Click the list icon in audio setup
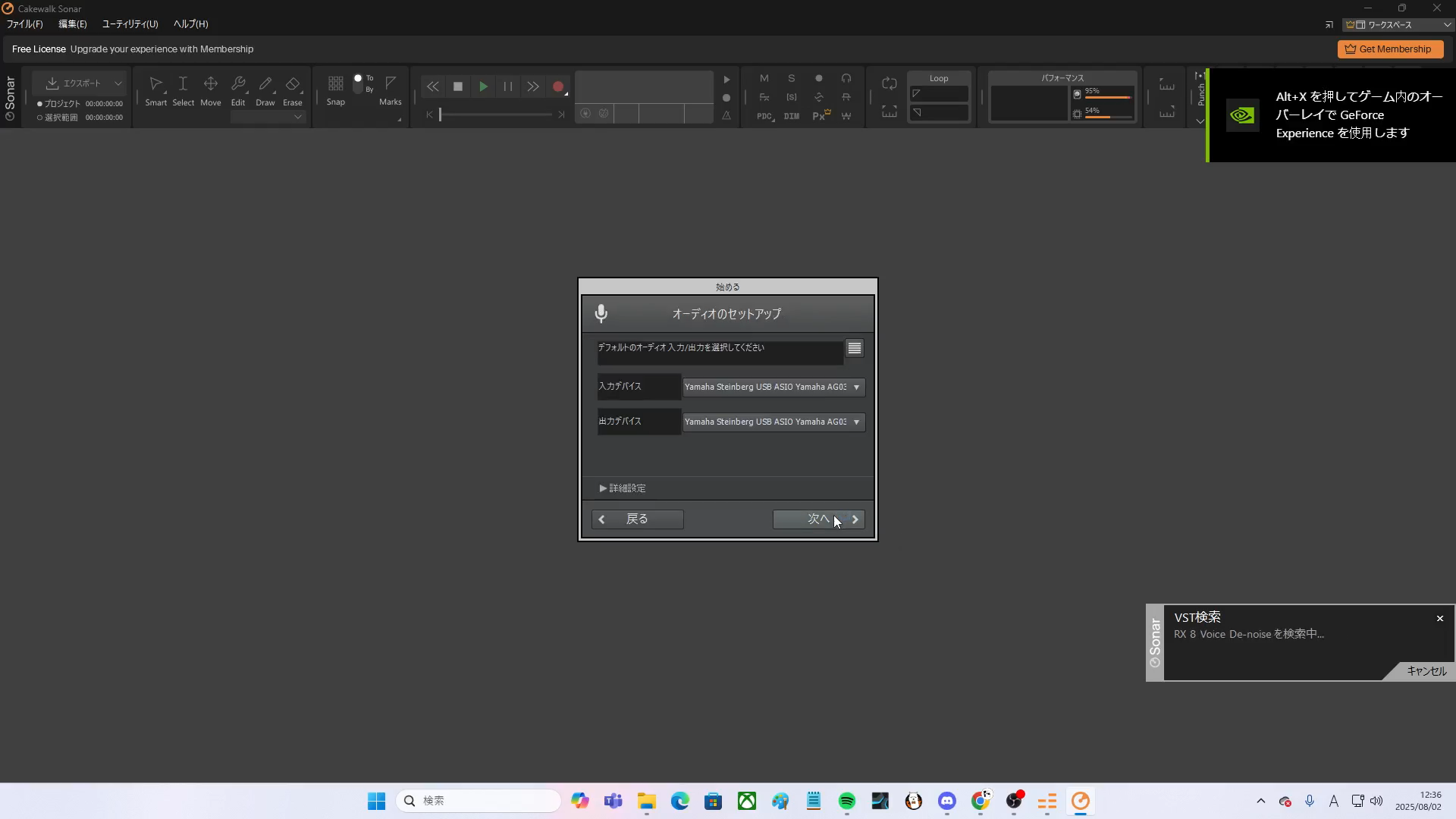Viewport: 1456px width, 819px height. 855,349
